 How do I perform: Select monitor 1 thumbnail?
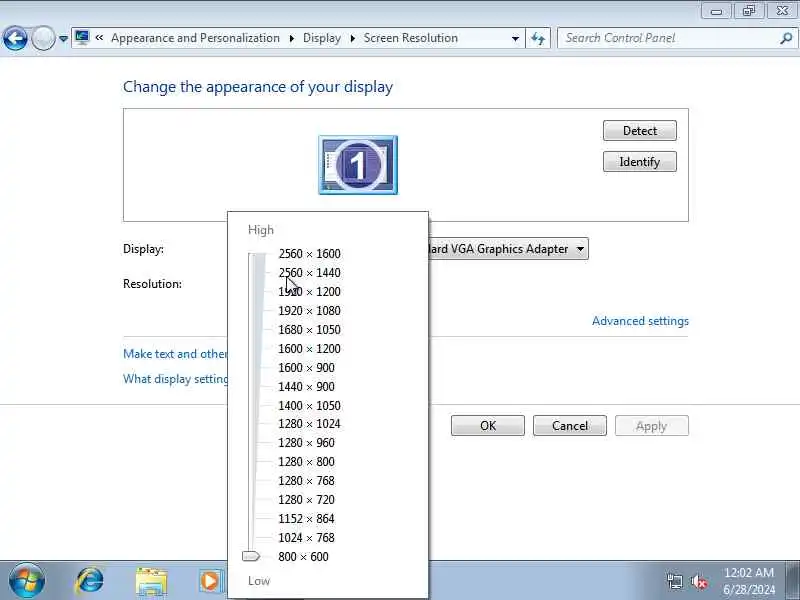click(x=358, y=165)
